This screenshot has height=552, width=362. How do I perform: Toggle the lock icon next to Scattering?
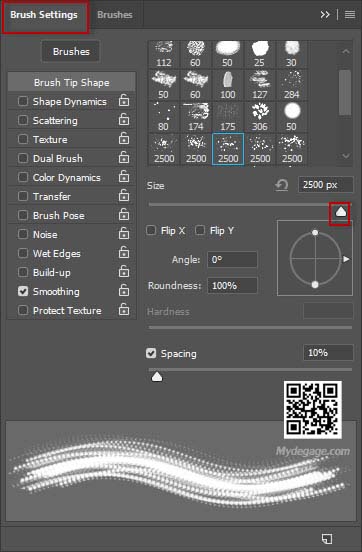click(x=124, y=120)
